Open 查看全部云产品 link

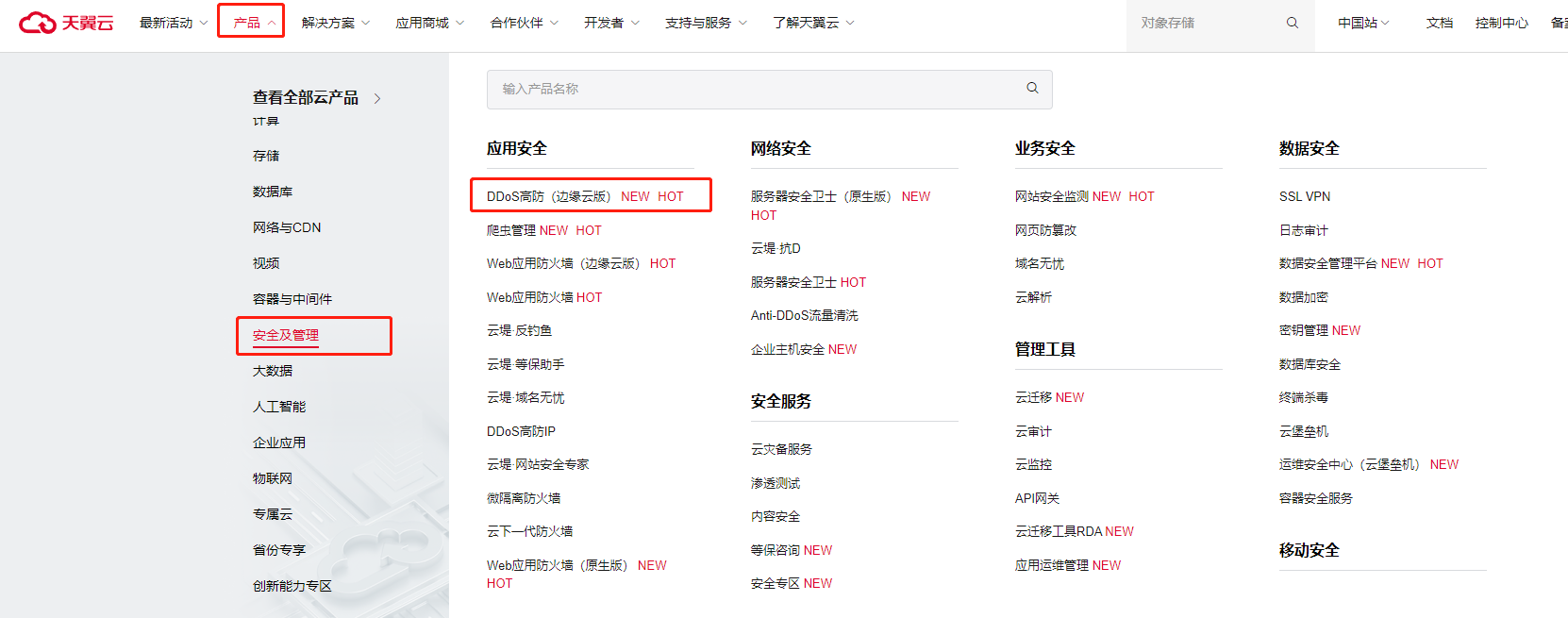(306, 97)
